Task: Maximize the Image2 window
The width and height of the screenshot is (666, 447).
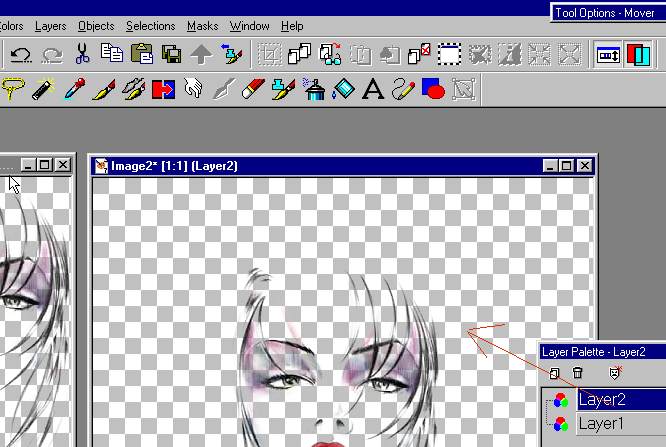Action: click(566, 166)
